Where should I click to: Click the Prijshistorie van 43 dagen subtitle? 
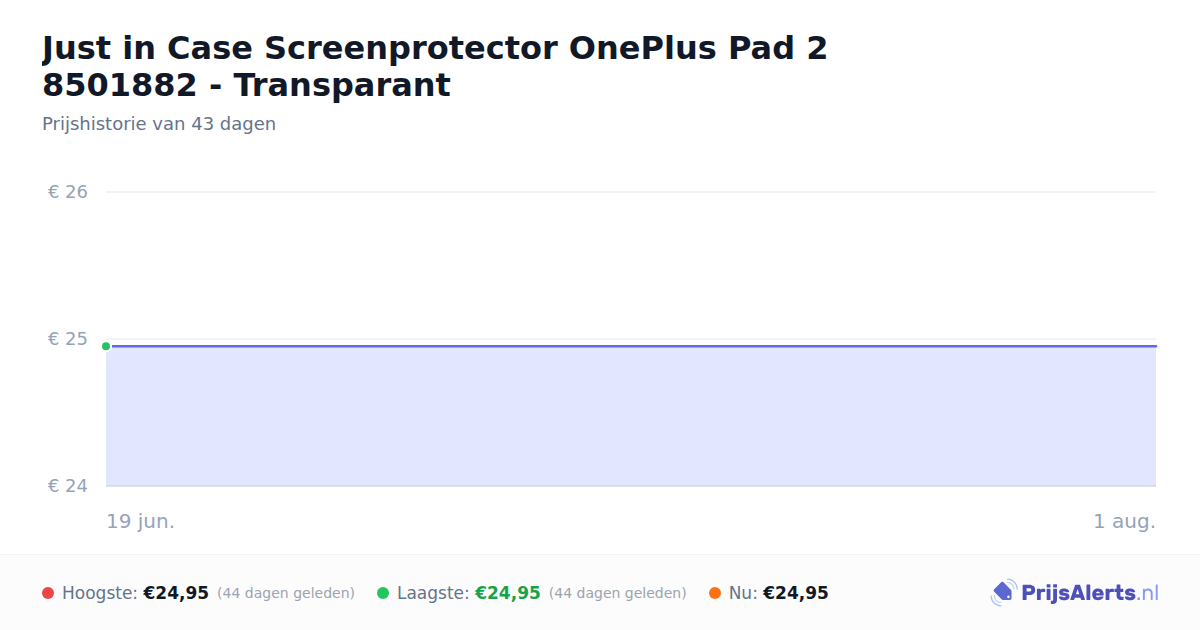point(159,124)
